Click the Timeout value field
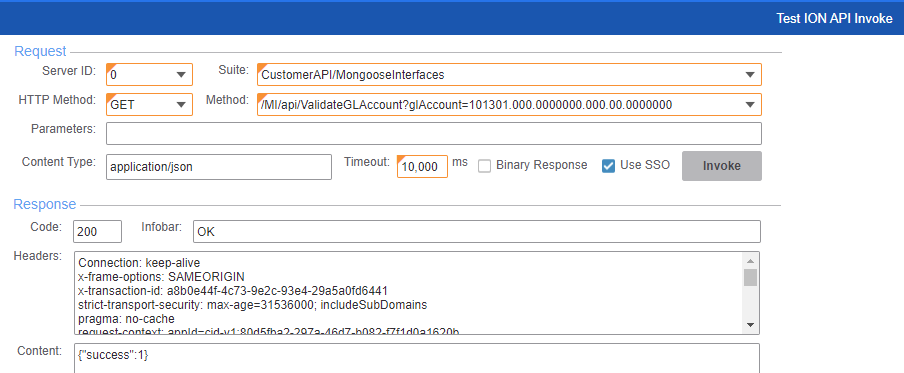This screenshot has height=373, width=904. 423,167
